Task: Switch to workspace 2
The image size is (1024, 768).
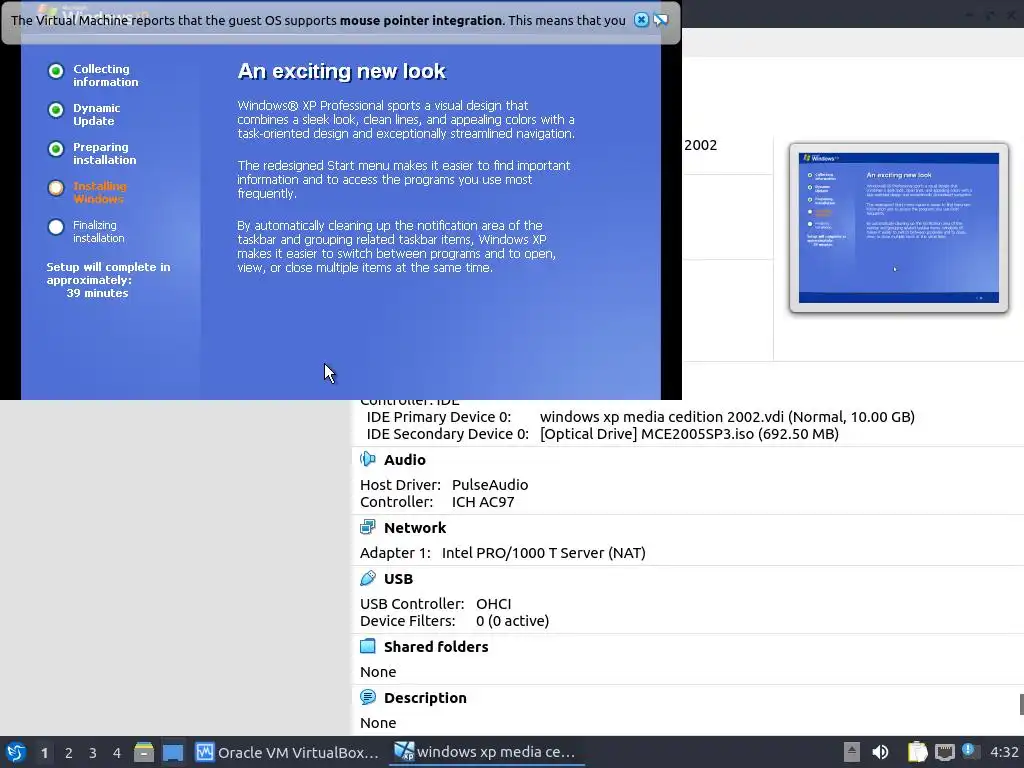Action: (x=69, y=753)
